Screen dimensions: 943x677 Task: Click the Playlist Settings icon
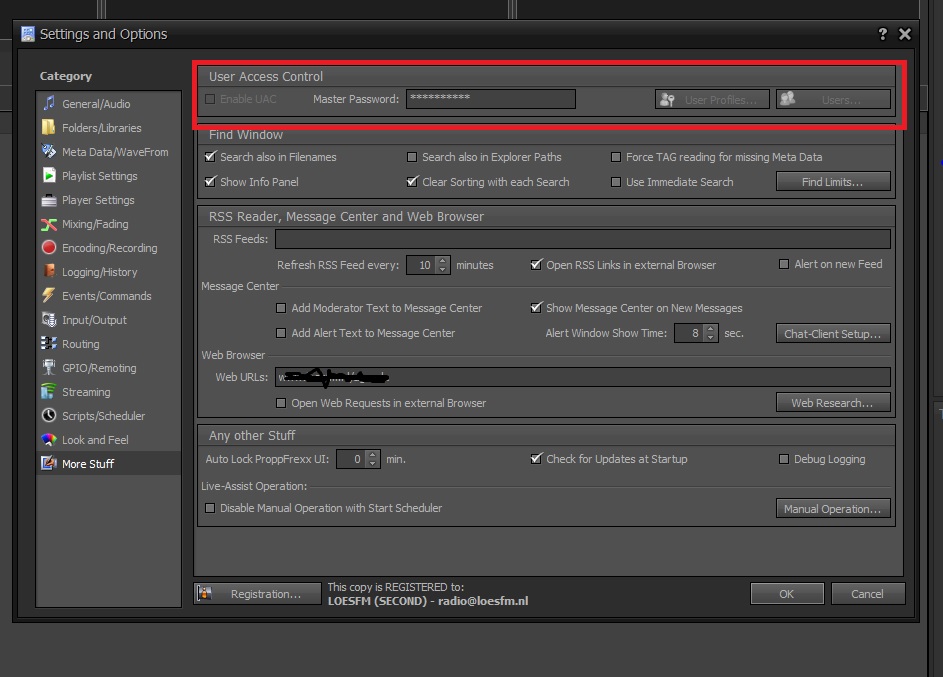click(x=49, y=176)
